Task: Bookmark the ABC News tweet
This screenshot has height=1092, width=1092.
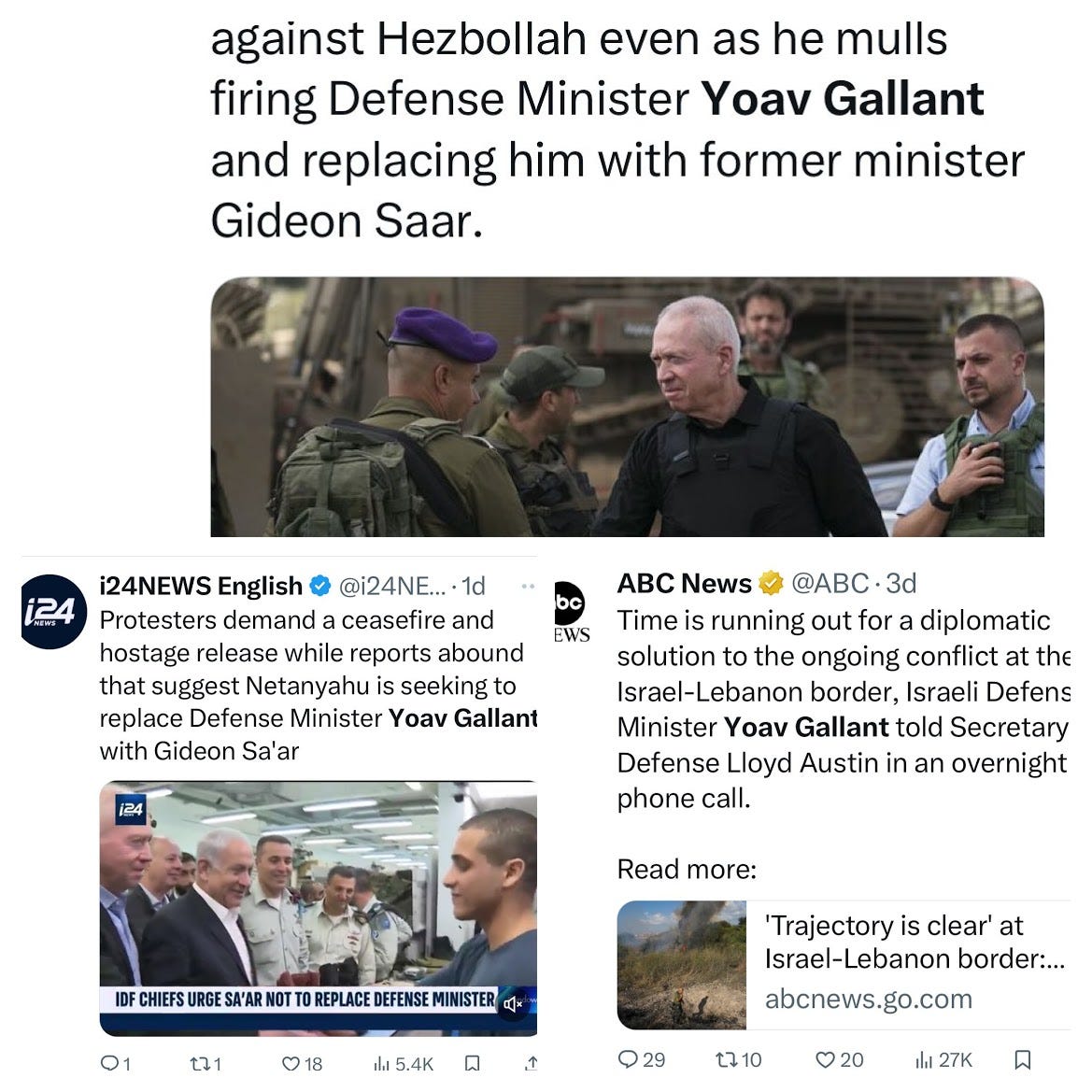Action: point(1022,1059)
